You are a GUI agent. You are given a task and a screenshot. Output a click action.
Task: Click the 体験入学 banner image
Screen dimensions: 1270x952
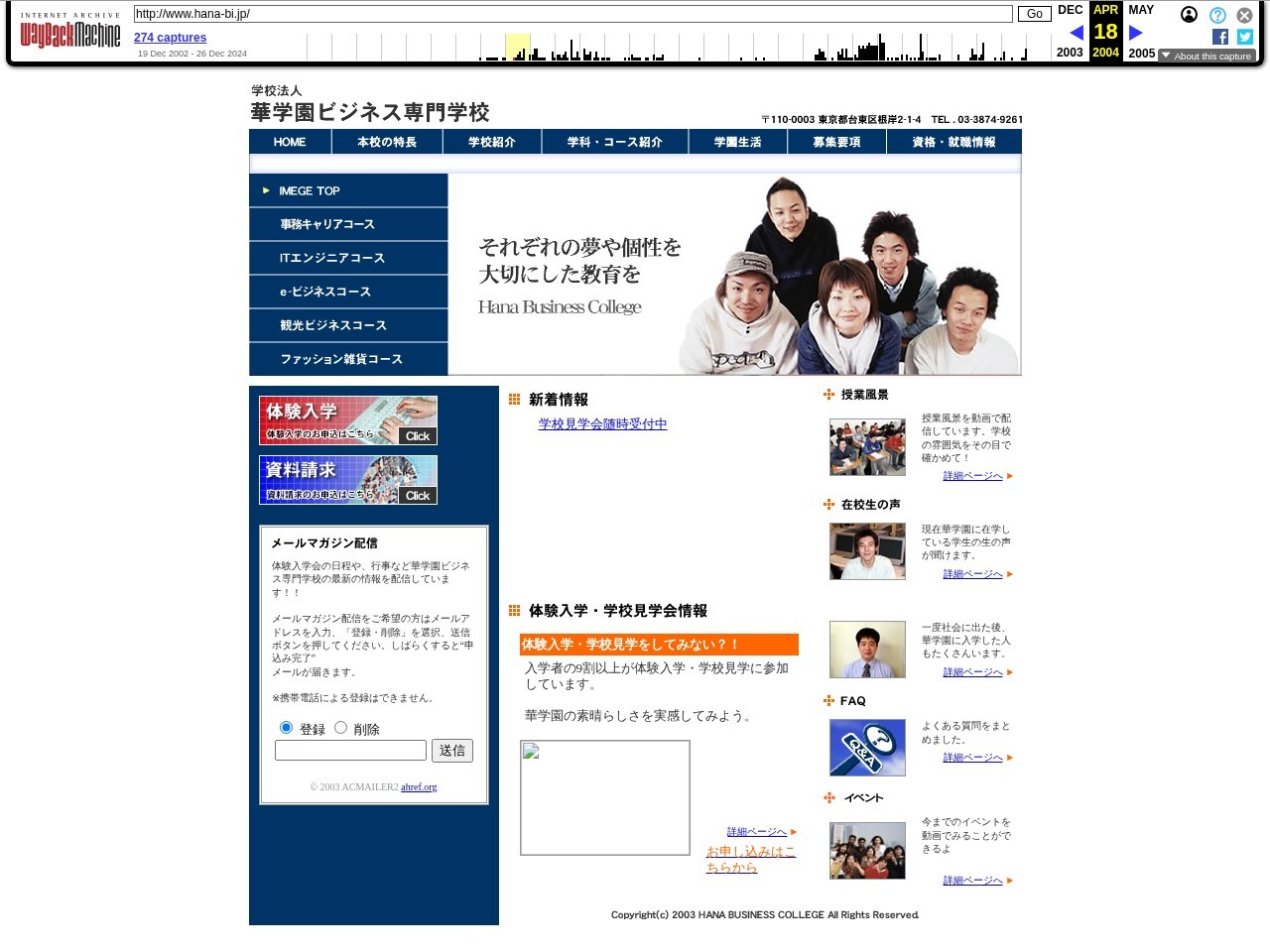(348, 420)
